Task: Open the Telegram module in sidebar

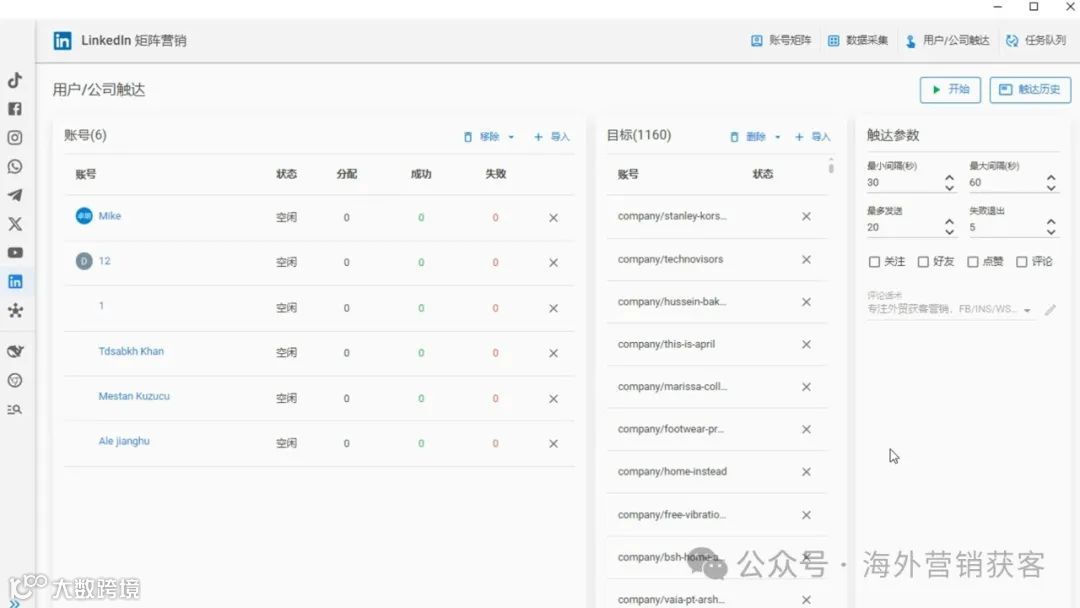Action: pyautogui.click(x=15, y=196)
